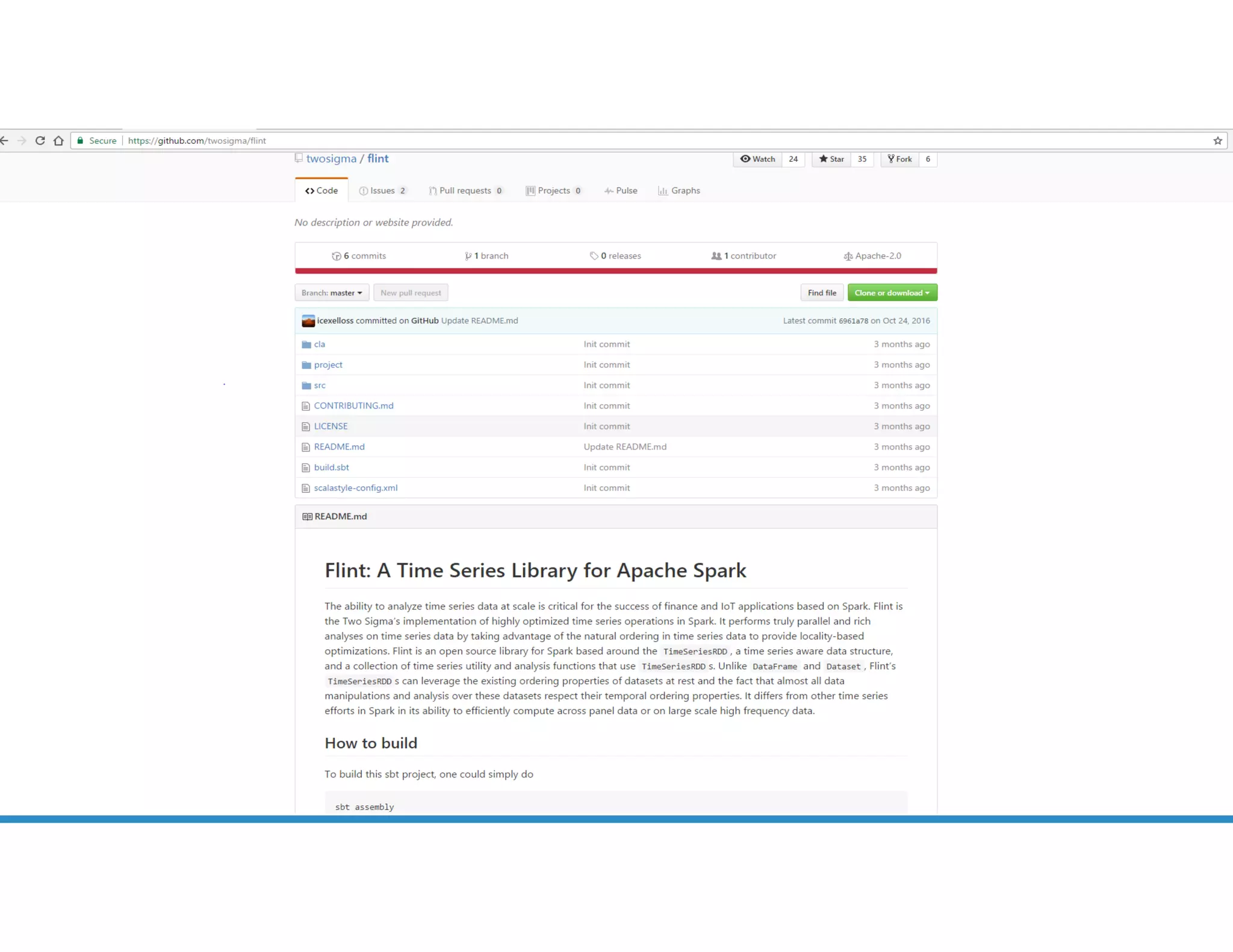Watch the repository

pyautogui.click(x=758, y=159)
